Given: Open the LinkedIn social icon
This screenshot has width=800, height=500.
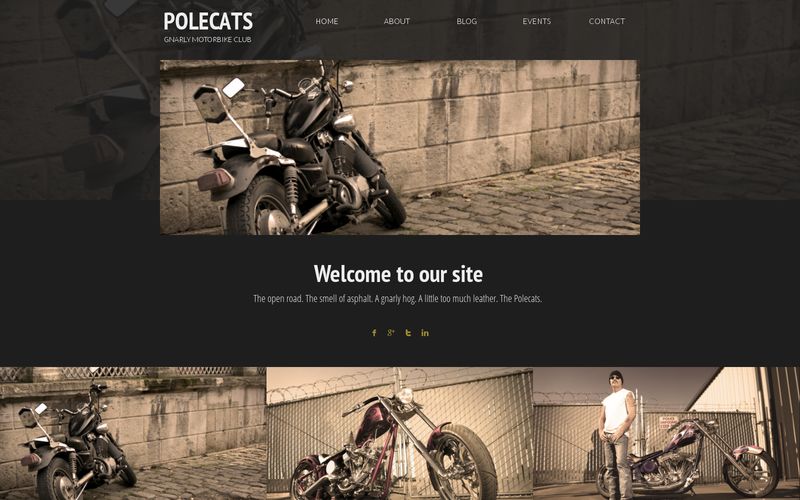Looking at the screenshot, I should [x=425, y=333].
